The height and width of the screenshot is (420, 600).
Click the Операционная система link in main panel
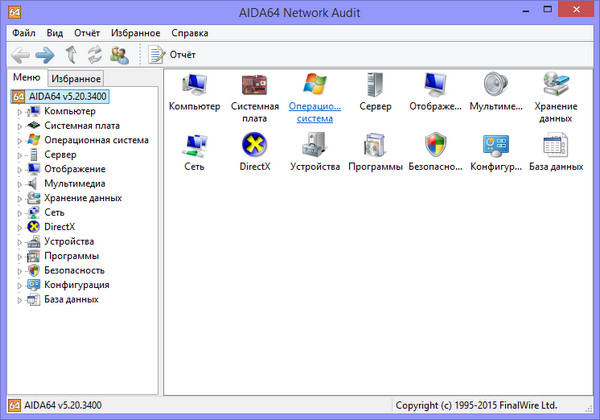(x=315, y=112)
